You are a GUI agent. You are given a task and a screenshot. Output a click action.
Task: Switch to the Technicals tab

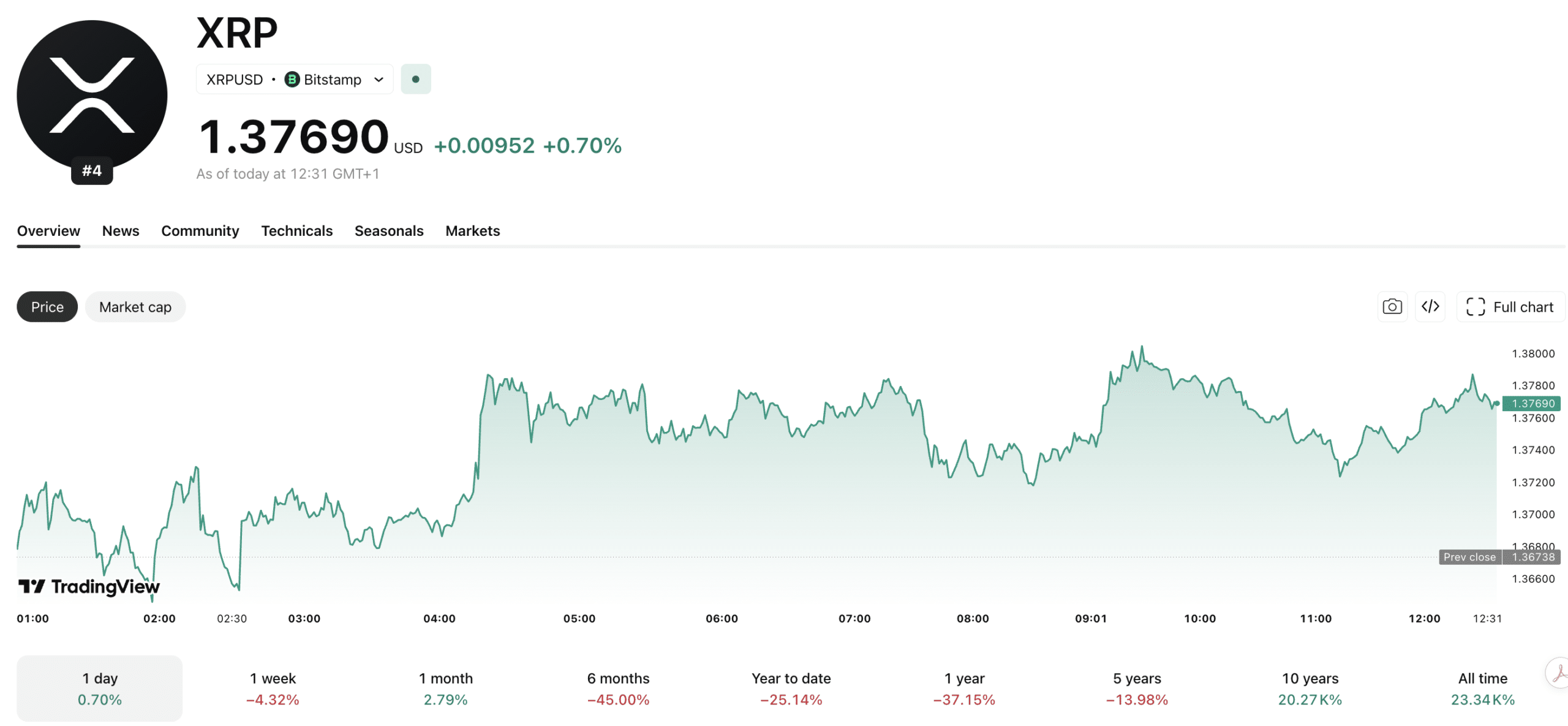click(x=297, y=231)
